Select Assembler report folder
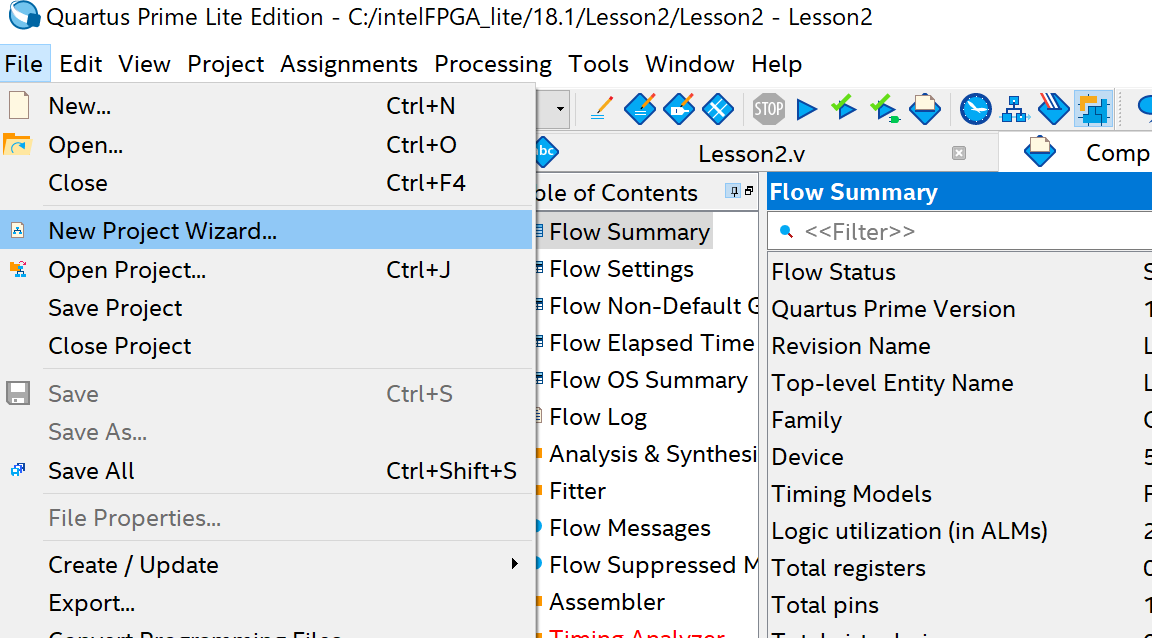The height and width of the screenshot is (638, 1152). [x=607, y=601]
